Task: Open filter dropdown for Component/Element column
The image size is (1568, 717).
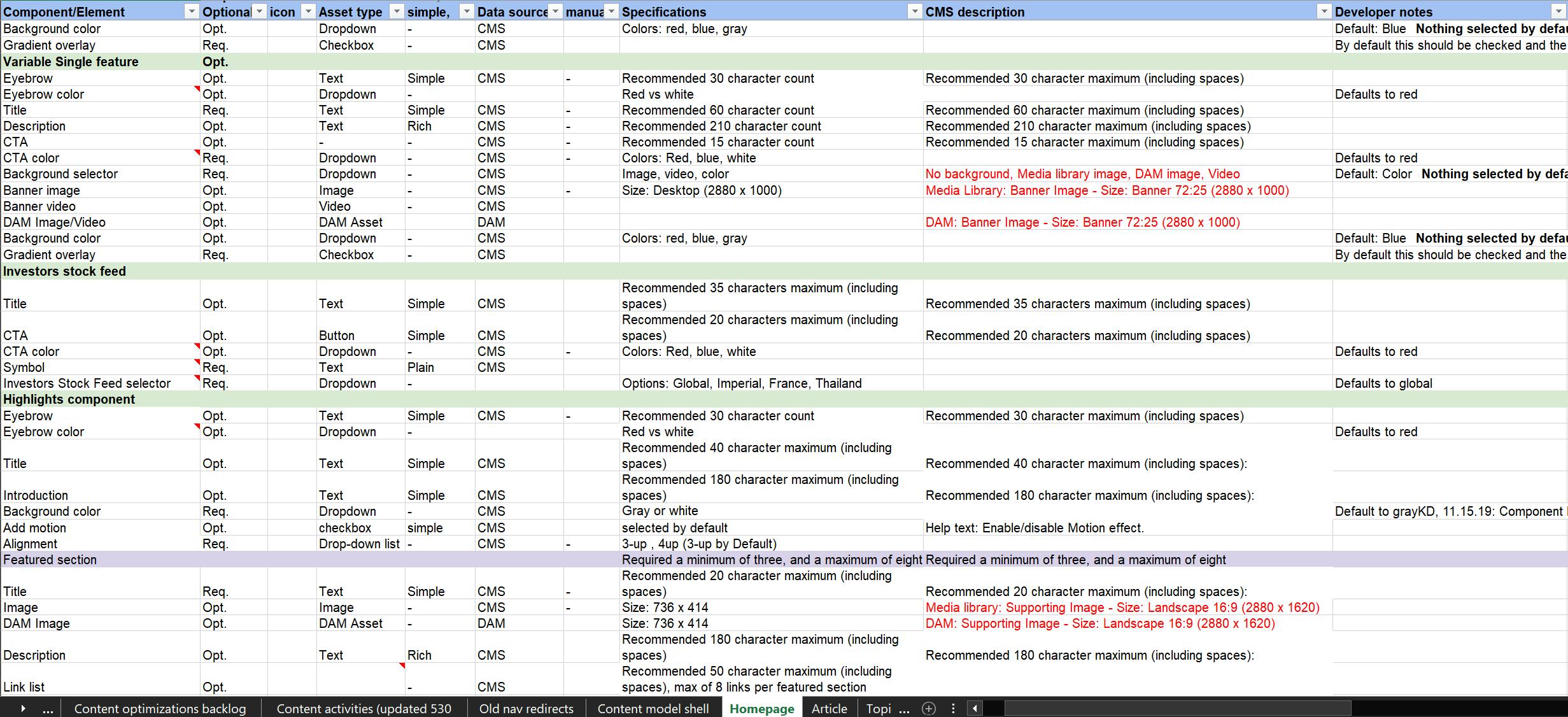Action: [x=192, y=11]
